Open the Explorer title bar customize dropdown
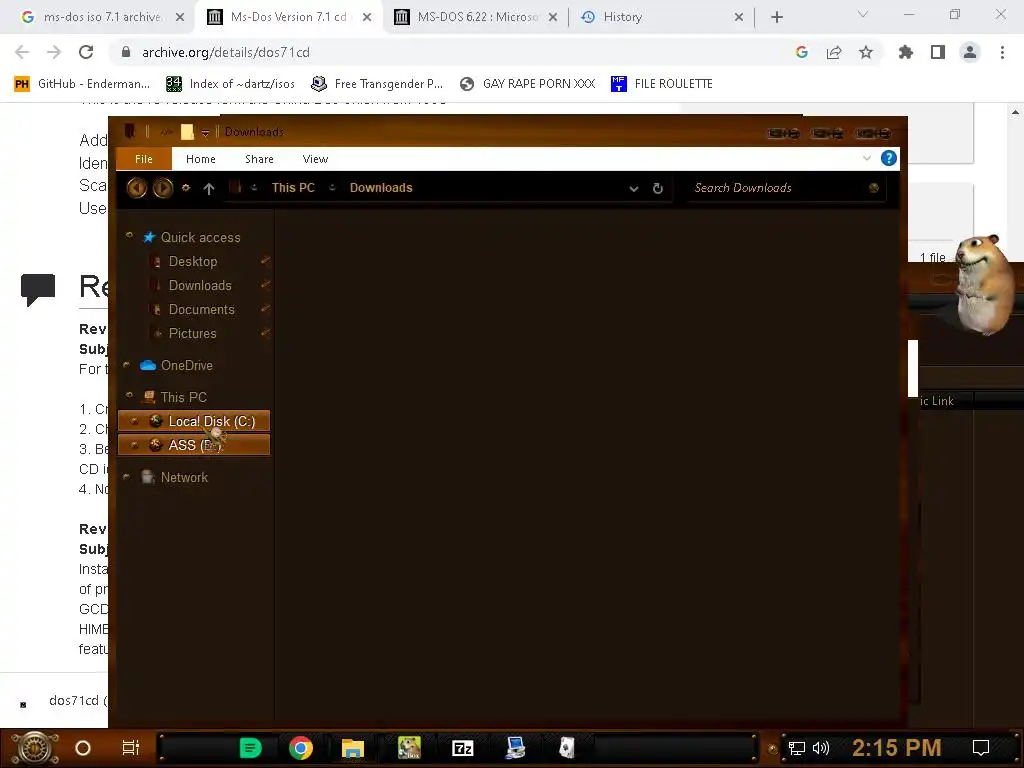The image size is (1024, 768). 205,133
